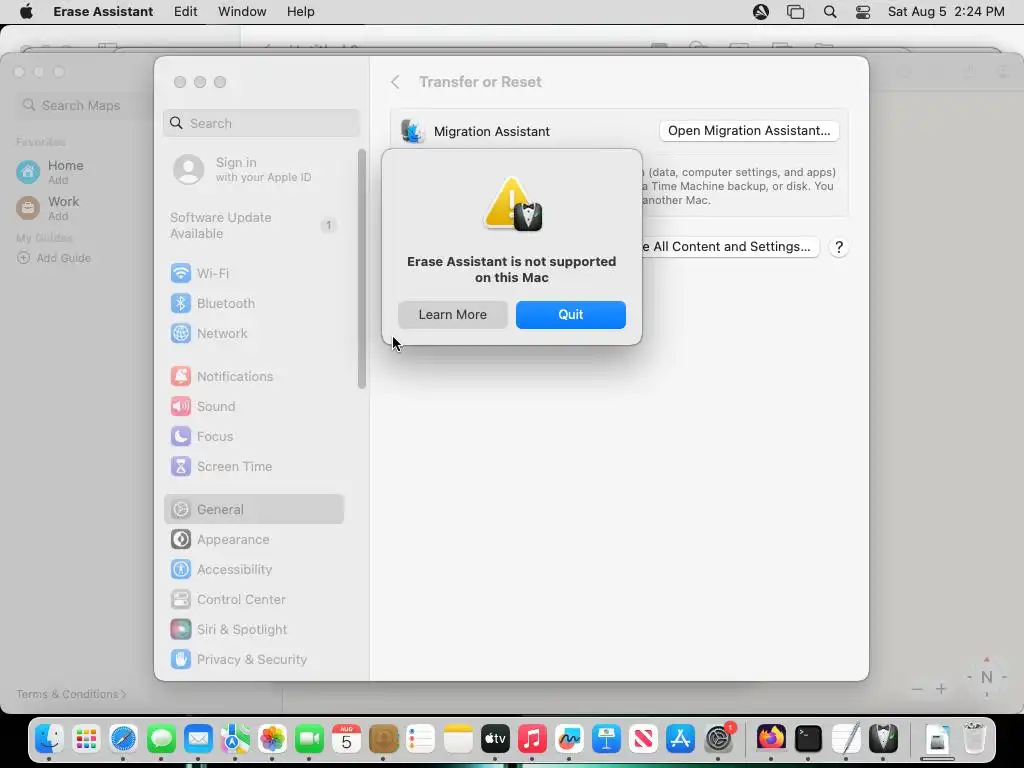The image size is (1024, 768).
Task: Open Migration Assistant with its button
Action: (749, 131)
